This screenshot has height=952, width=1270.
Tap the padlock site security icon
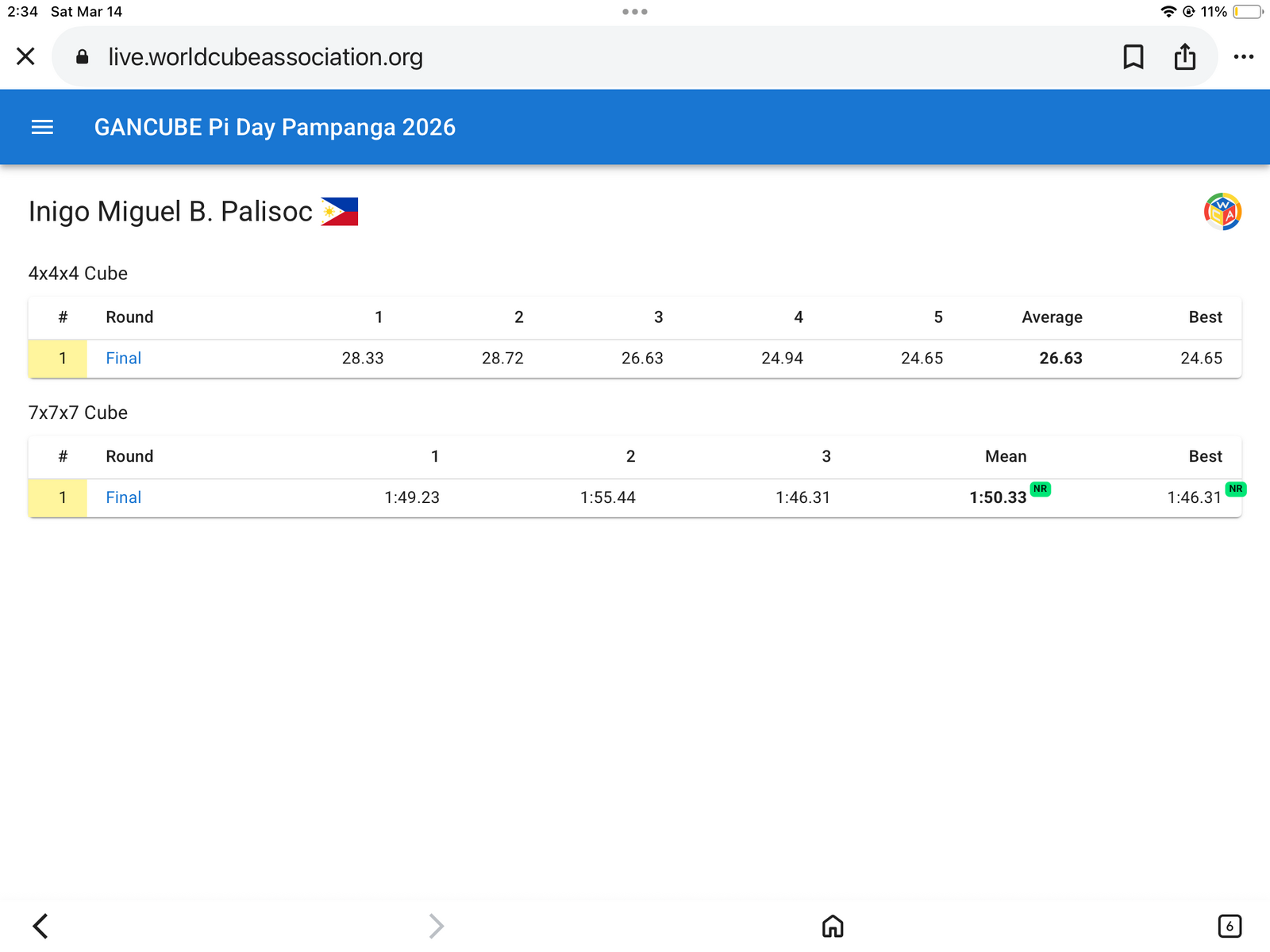[82, 56]
